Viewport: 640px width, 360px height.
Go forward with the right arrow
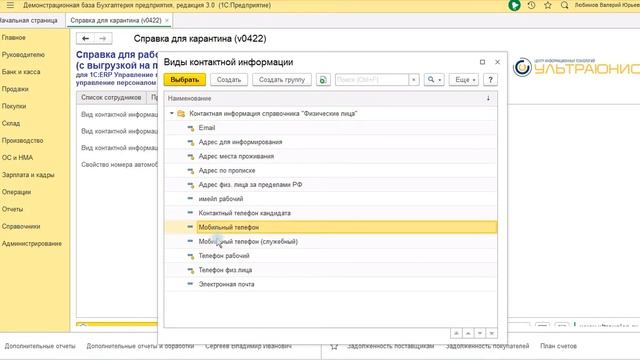[103, 38]
